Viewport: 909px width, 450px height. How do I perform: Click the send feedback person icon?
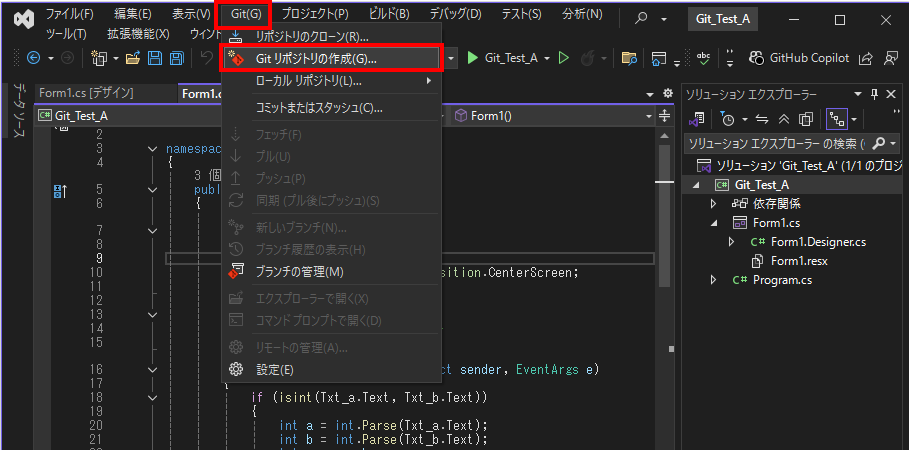[890, 58]
